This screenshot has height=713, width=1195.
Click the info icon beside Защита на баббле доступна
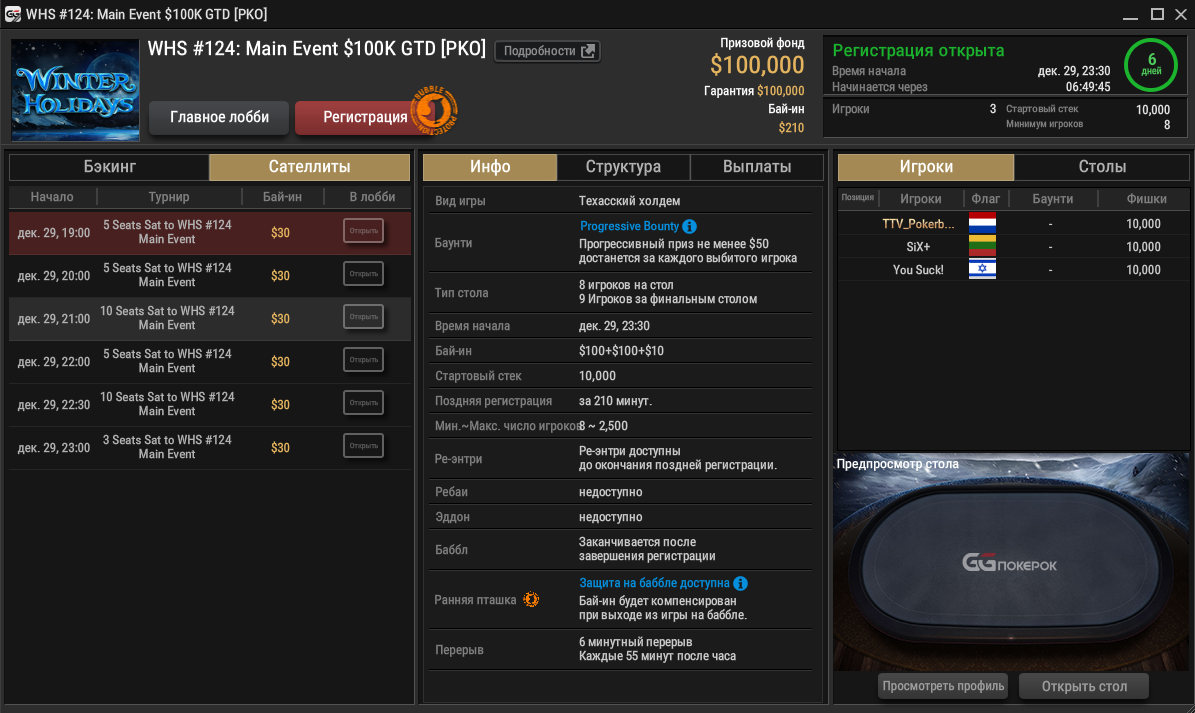tap(739, 581)
